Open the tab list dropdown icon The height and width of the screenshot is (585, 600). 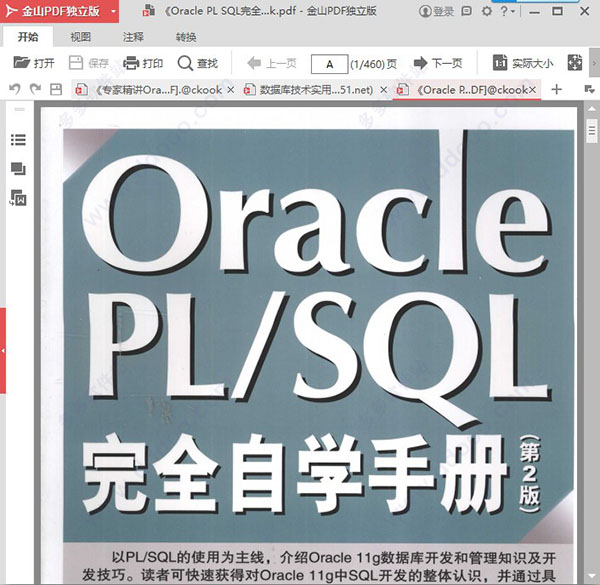590,90
